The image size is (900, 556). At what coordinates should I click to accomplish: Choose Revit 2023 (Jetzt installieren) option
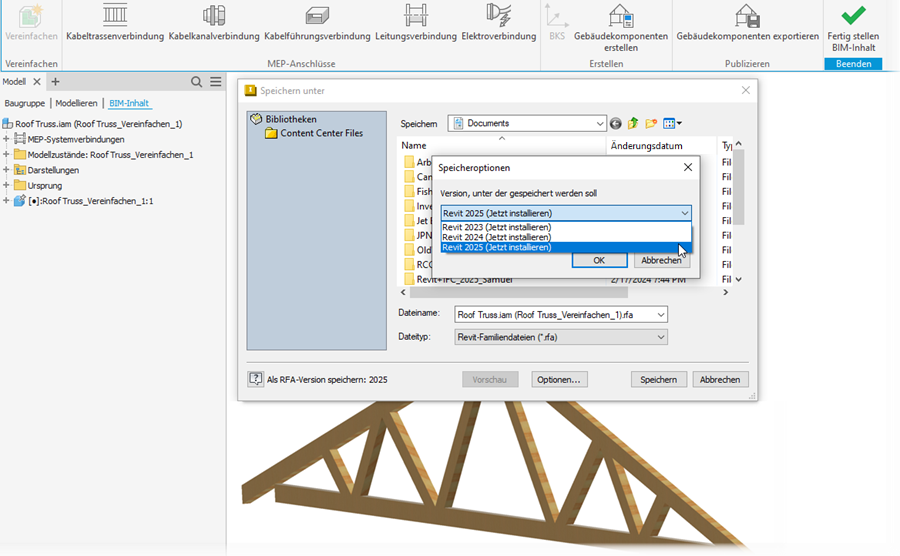566,227
